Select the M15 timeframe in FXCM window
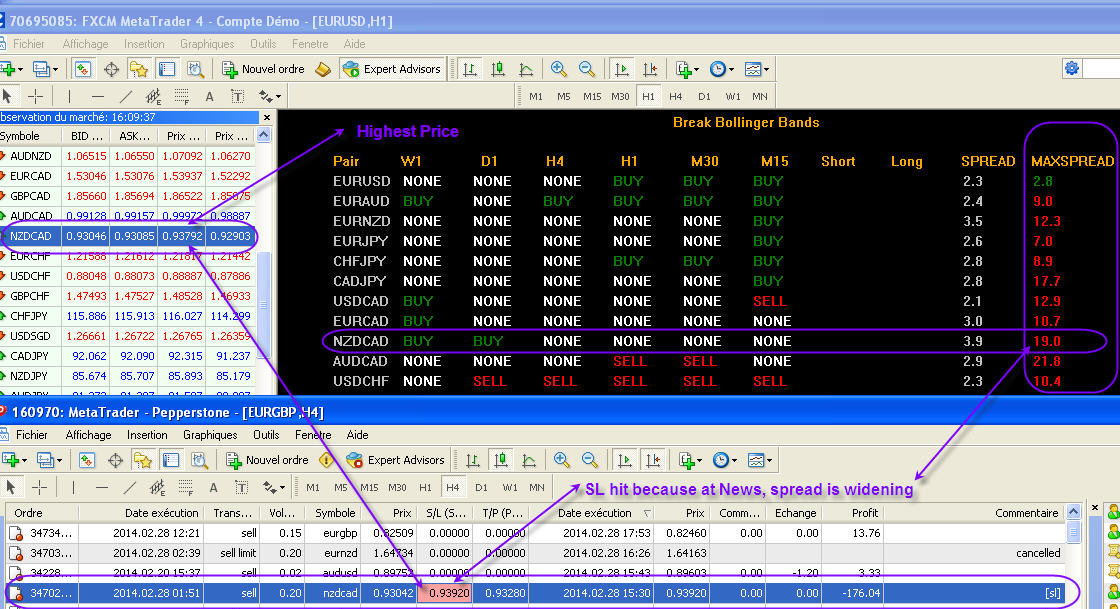The height and width of the screenshot is (609, 1120). [x=592, y=96]
